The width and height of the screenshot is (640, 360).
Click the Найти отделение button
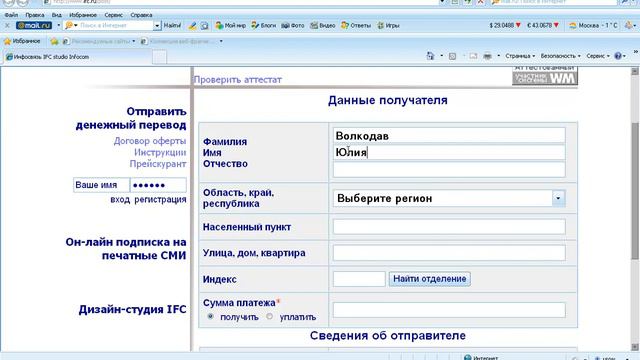(429, 279)
